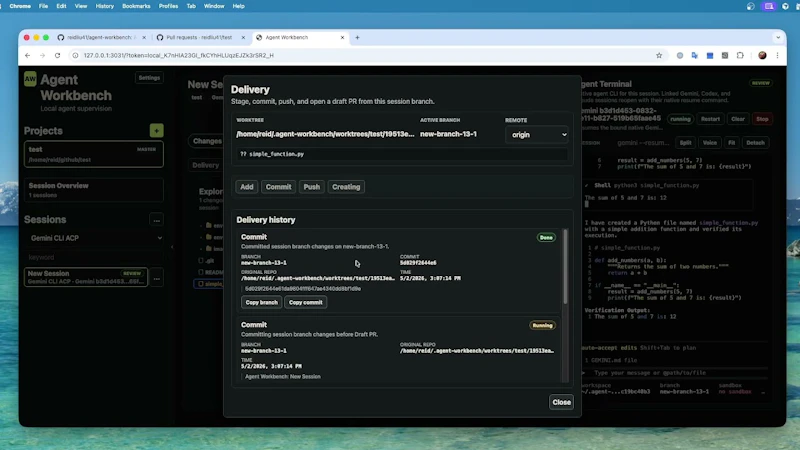Open the Profiles menu
The width and height of the screenshot is (800, 450).
pos(168,6)
